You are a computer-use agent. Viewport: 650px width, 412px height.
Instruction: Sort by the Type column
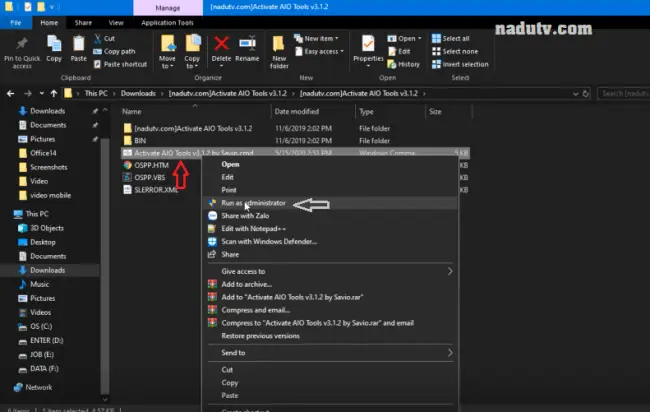tap(366, 111)
